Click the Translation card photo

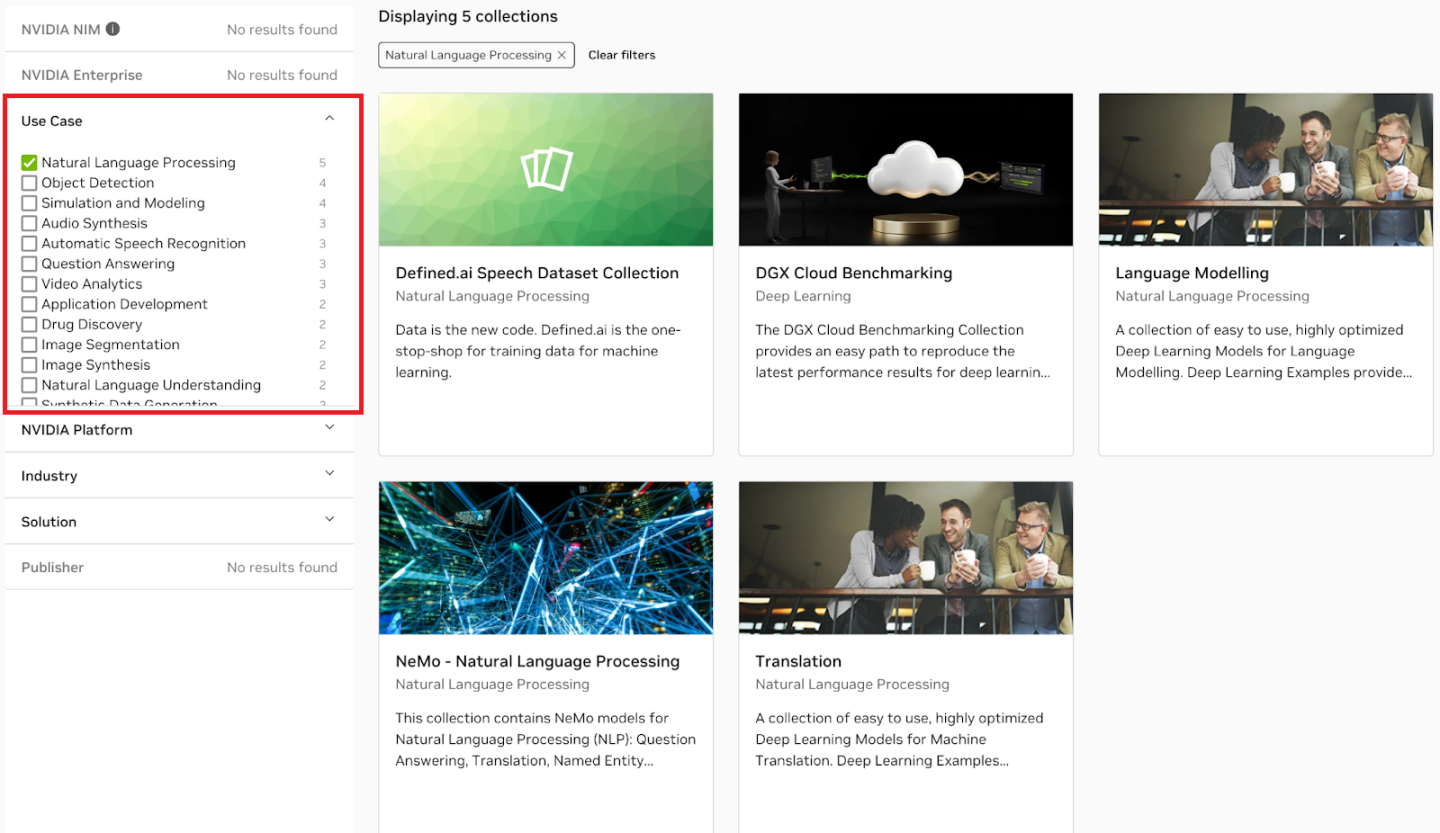[906, 558]
